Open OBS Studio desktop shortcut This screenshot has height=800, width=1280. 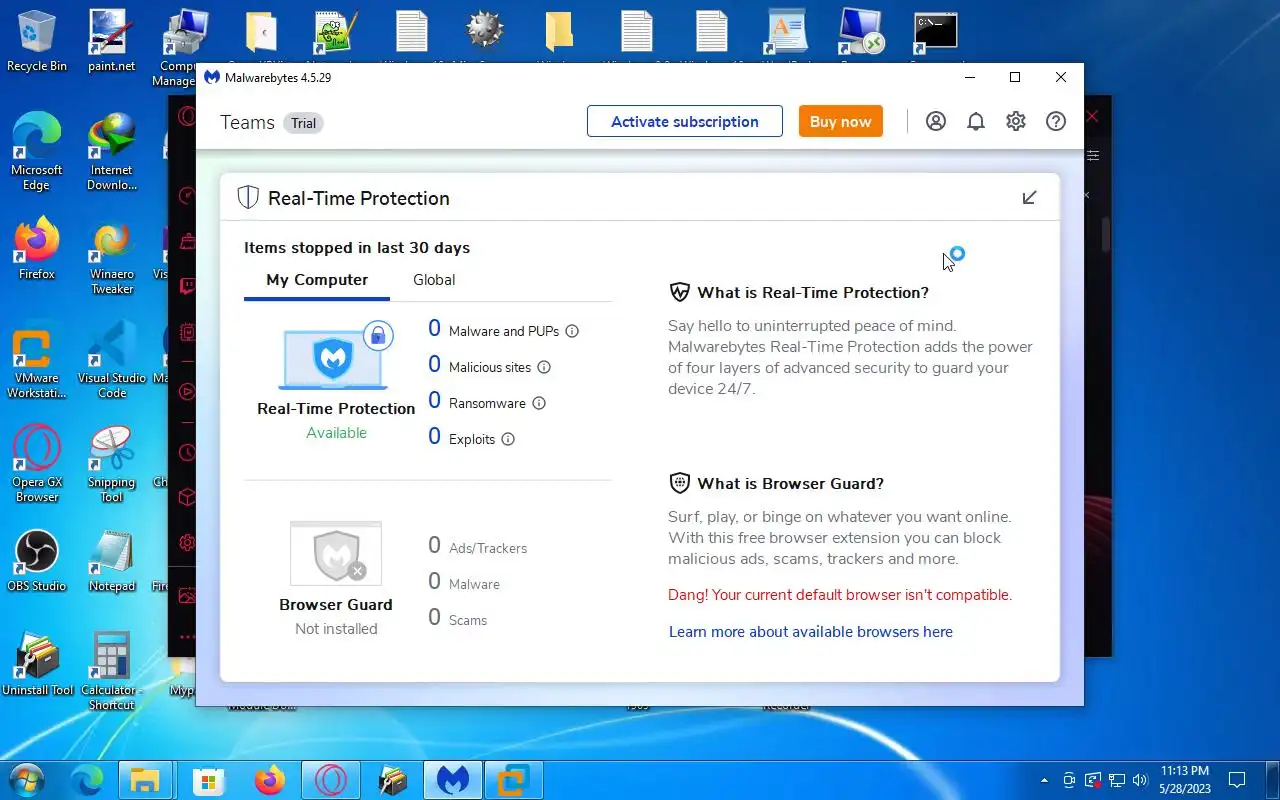[37, 562]
